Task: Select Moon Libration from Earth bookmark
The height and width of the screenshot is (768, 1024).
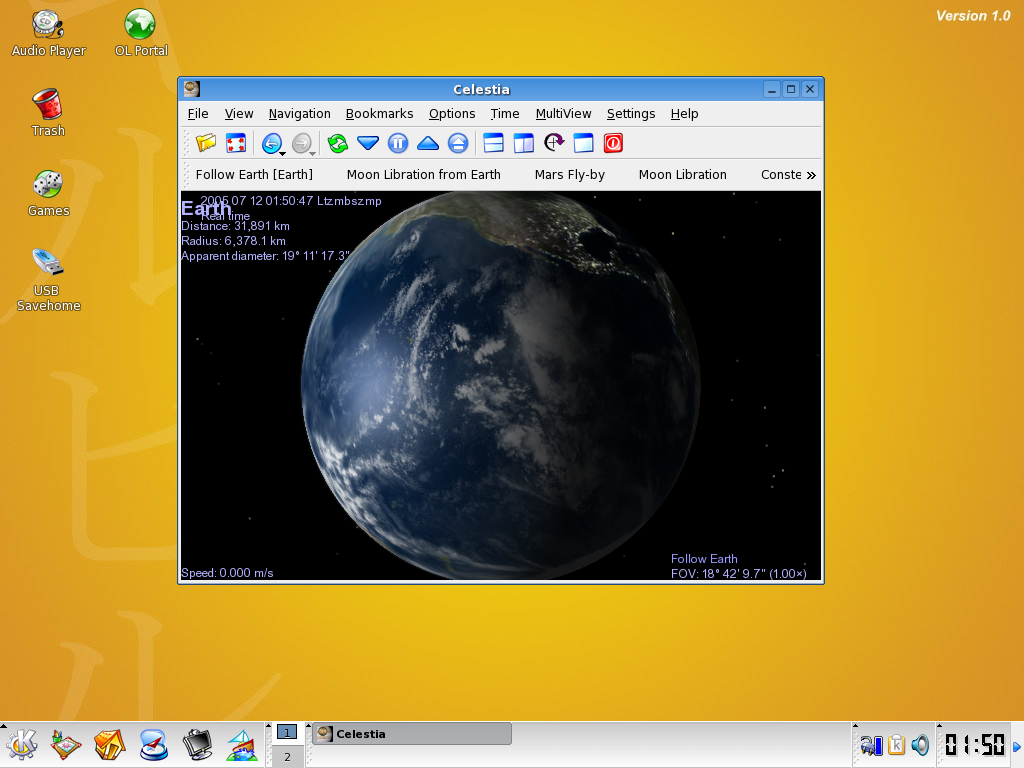Action: (x=424, y=174)
